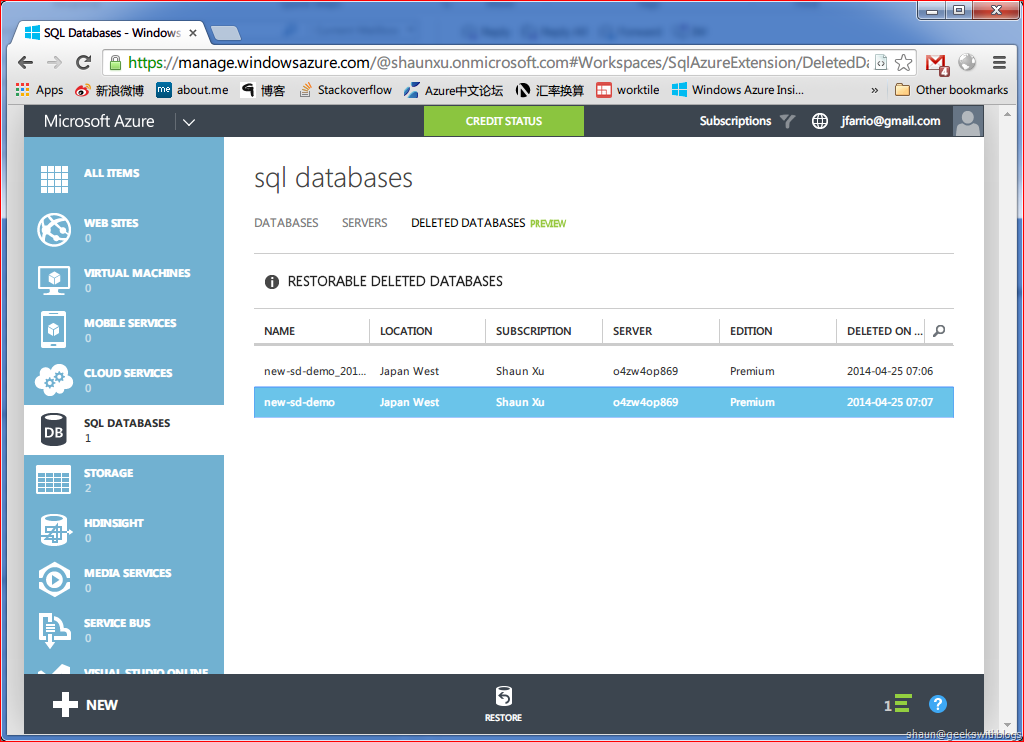This screenshot has width=1024, height=742.
Task: Click the restorable databases info icon
Action: coord(272,282)
